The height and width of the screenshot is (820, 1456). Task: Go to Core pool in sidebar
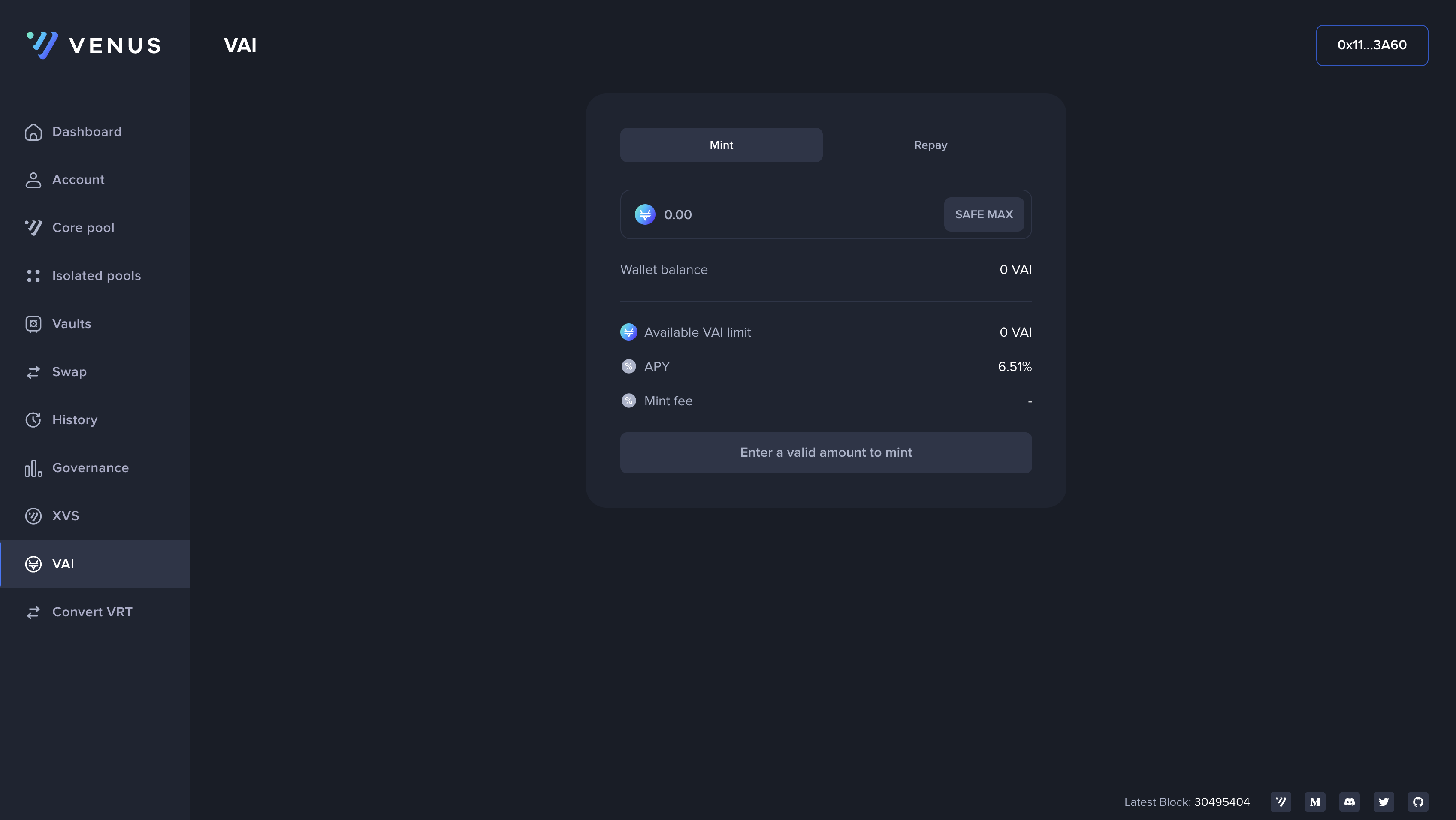click(83, 228)
